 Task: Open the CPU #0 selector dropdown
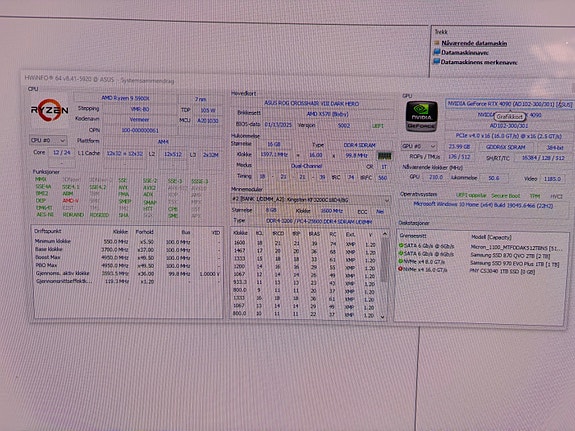[48, 140]
